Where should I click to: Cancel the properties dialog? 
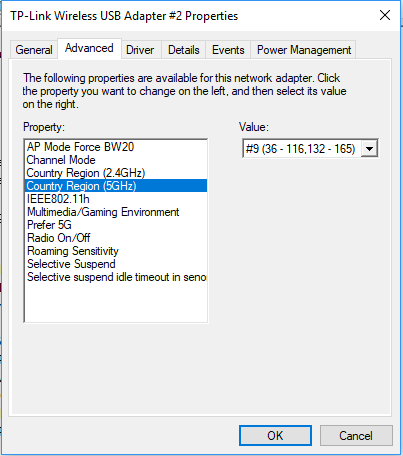coord(356,436)
